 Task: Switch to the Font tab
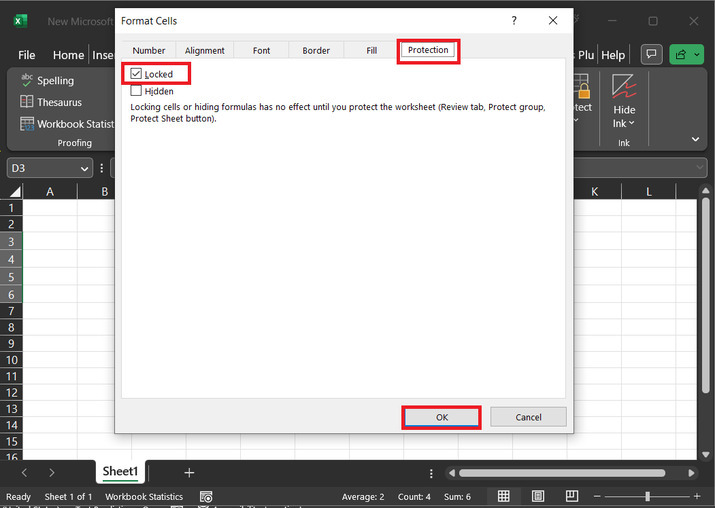click(x=261, y=50)
